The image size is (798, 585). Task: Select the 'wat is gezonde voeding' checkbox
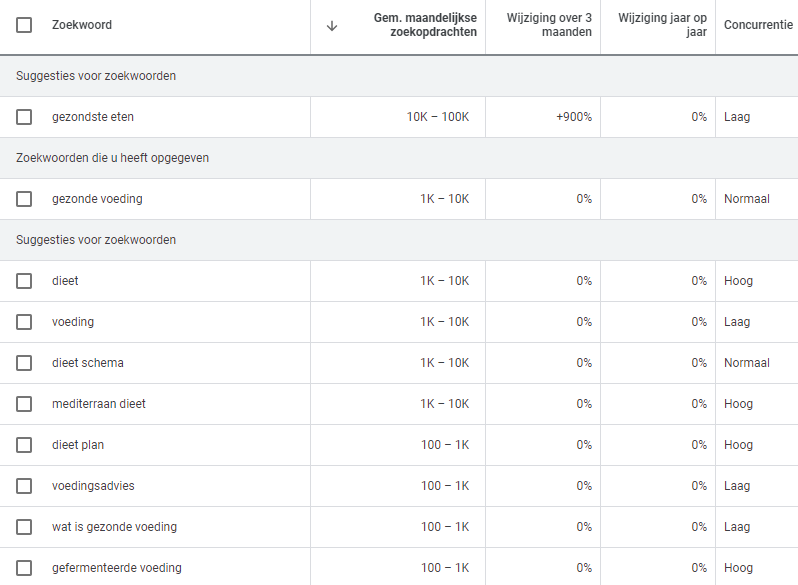(x=24, y=527)
